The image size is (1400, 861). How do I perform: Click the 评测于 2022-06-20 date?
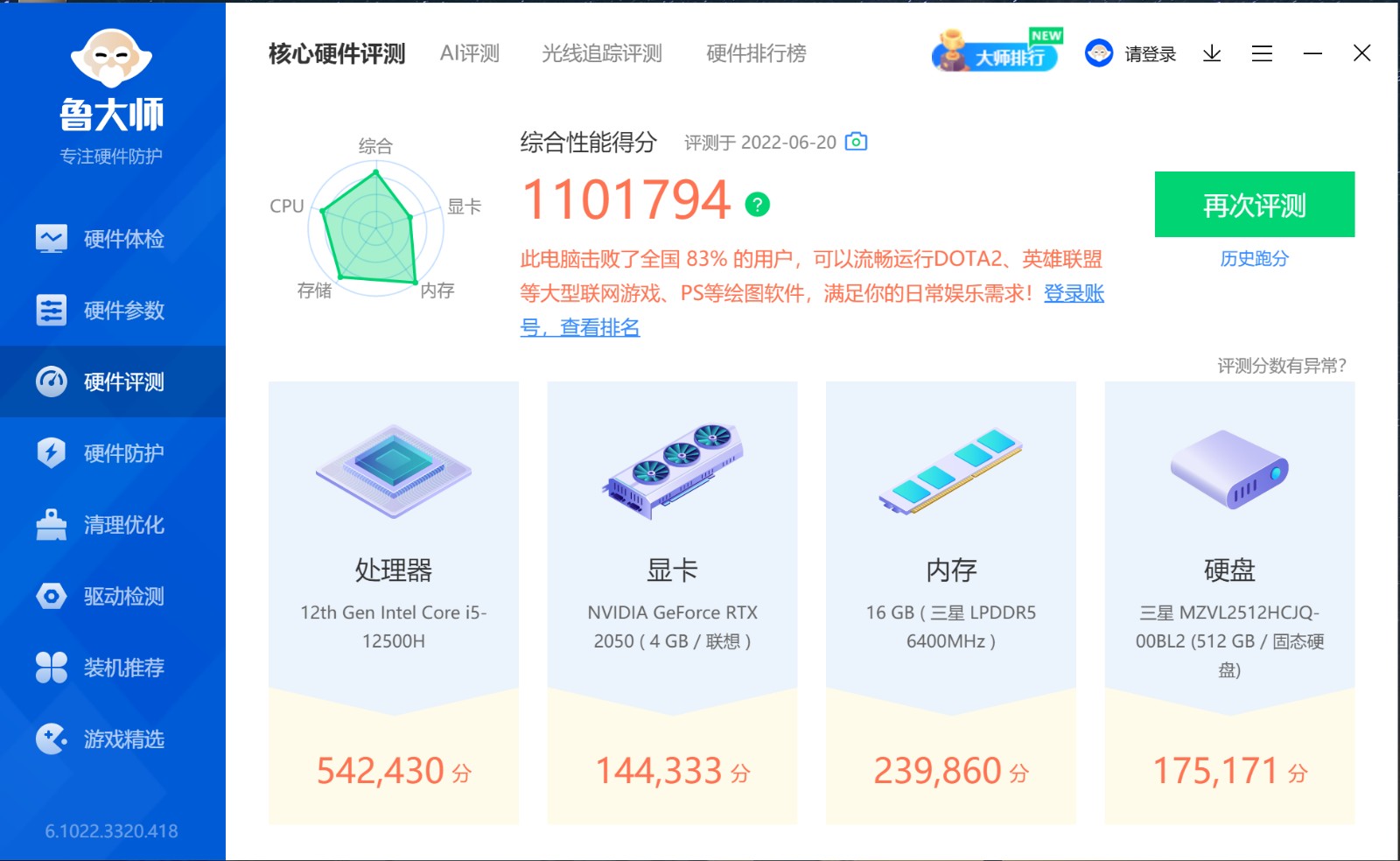pyautogui.click(x=760, y=143)
